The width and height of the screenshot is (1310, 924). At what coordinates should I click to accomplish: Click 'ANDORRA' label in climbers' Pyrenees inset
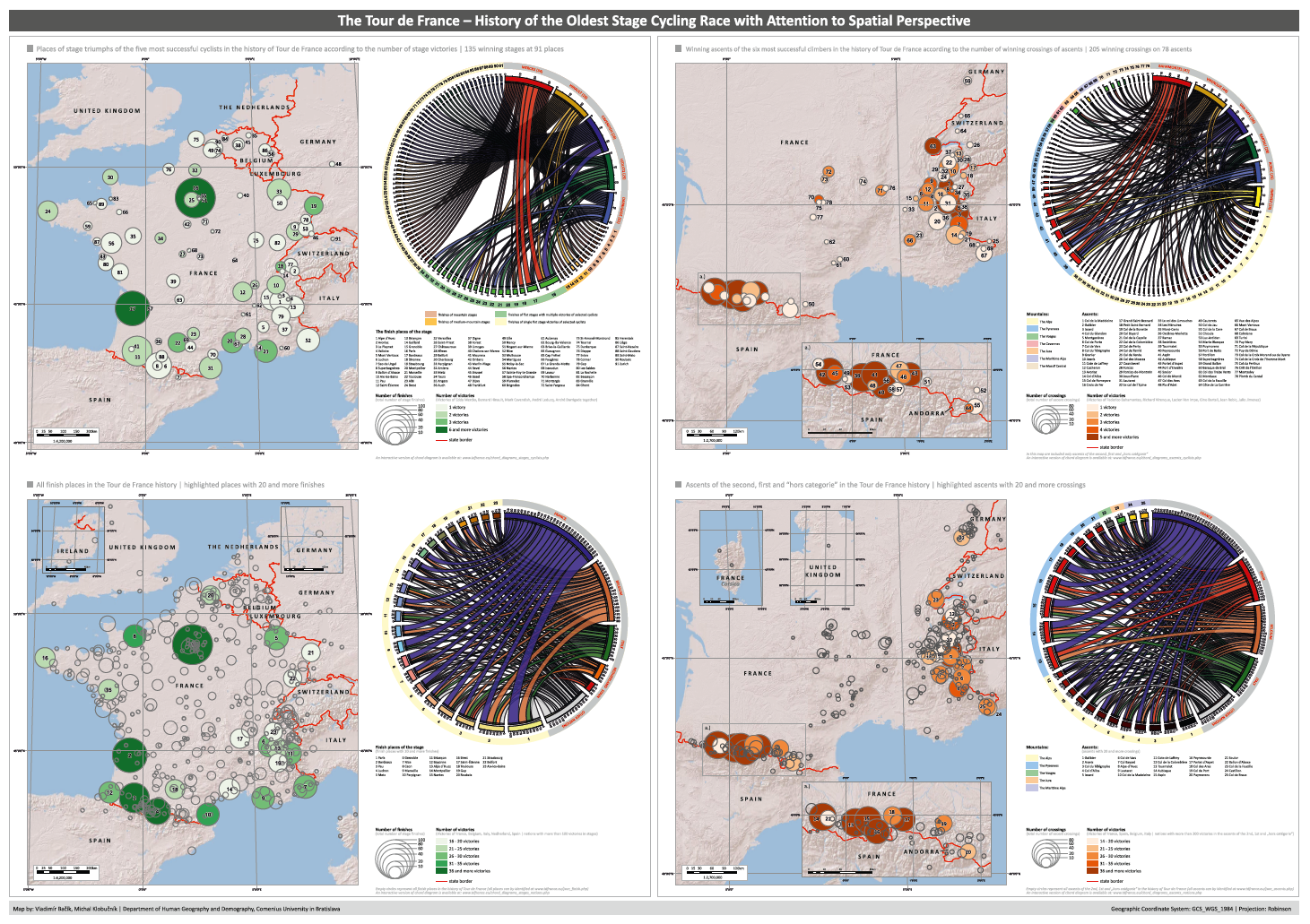click(926, 413)
